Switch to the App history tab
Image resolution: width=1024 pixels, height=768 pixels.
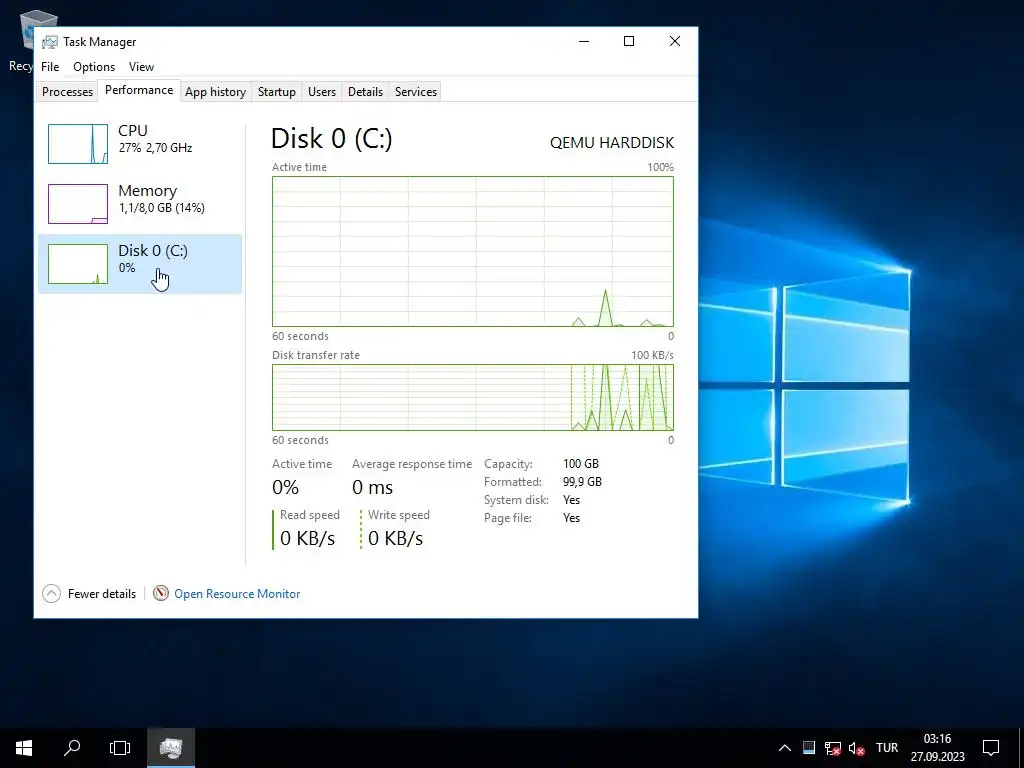pyautogui.click(x=216, y=91)
